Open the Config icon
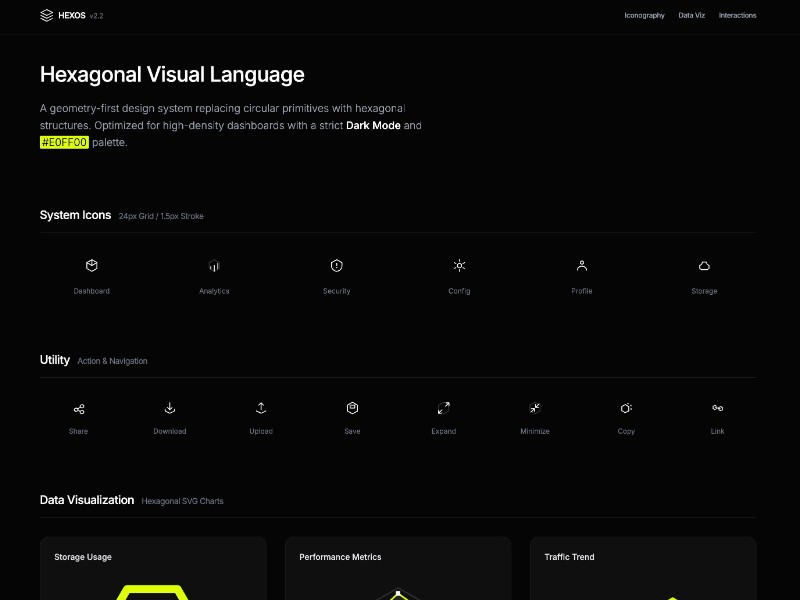 coord(459,265)
